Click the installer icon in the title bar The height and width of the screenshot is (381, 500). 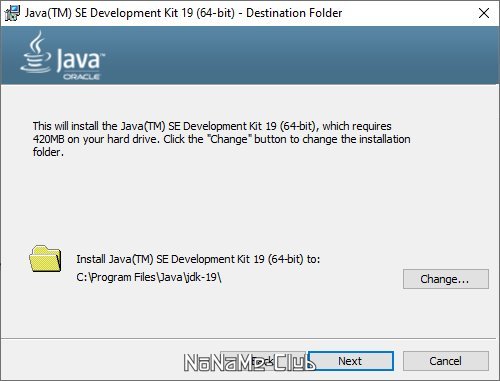pyautogui.click(x=12, y=13)
